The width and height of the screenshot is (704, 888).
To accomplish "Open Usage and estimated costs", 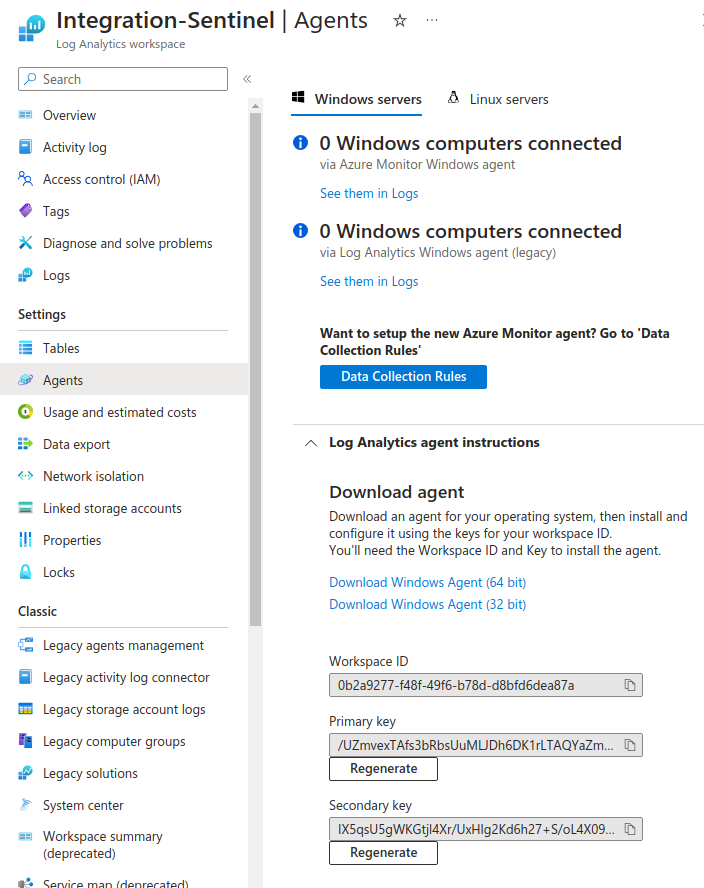I will [x=119, y=412].
